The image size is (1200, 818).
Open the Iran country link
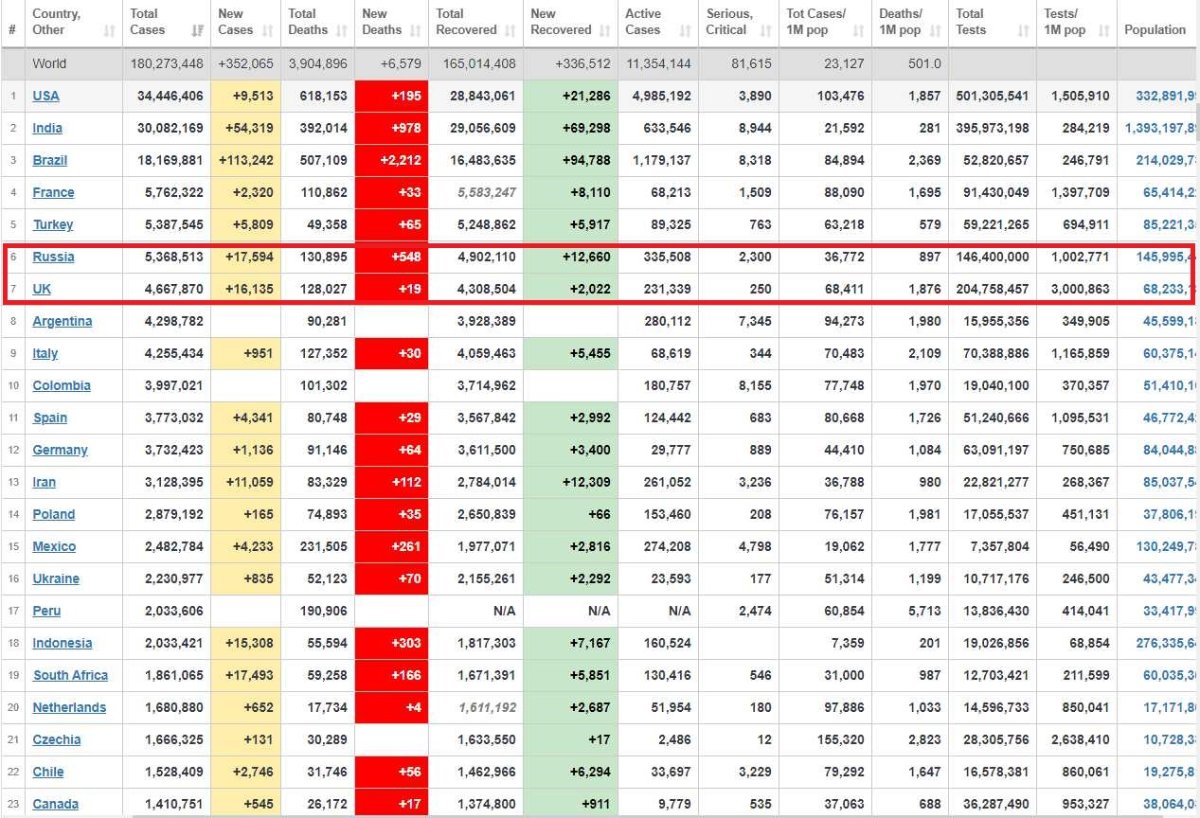(44, 482)
